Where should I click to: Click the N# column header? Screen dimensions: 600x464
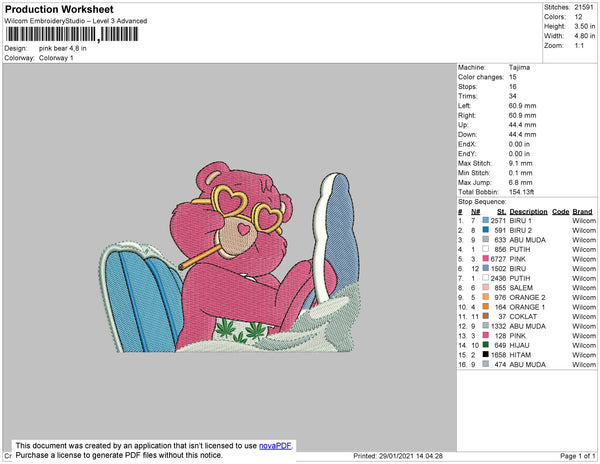point(475,212)
